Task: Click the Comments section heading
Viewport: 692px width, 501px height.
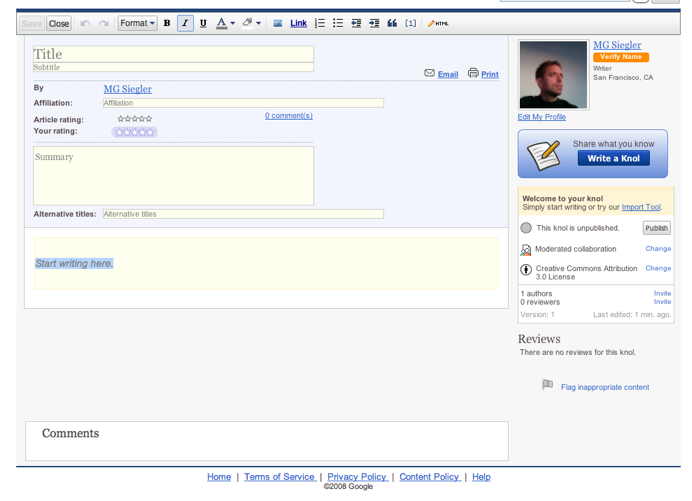Action: click(x=70, y=433)
